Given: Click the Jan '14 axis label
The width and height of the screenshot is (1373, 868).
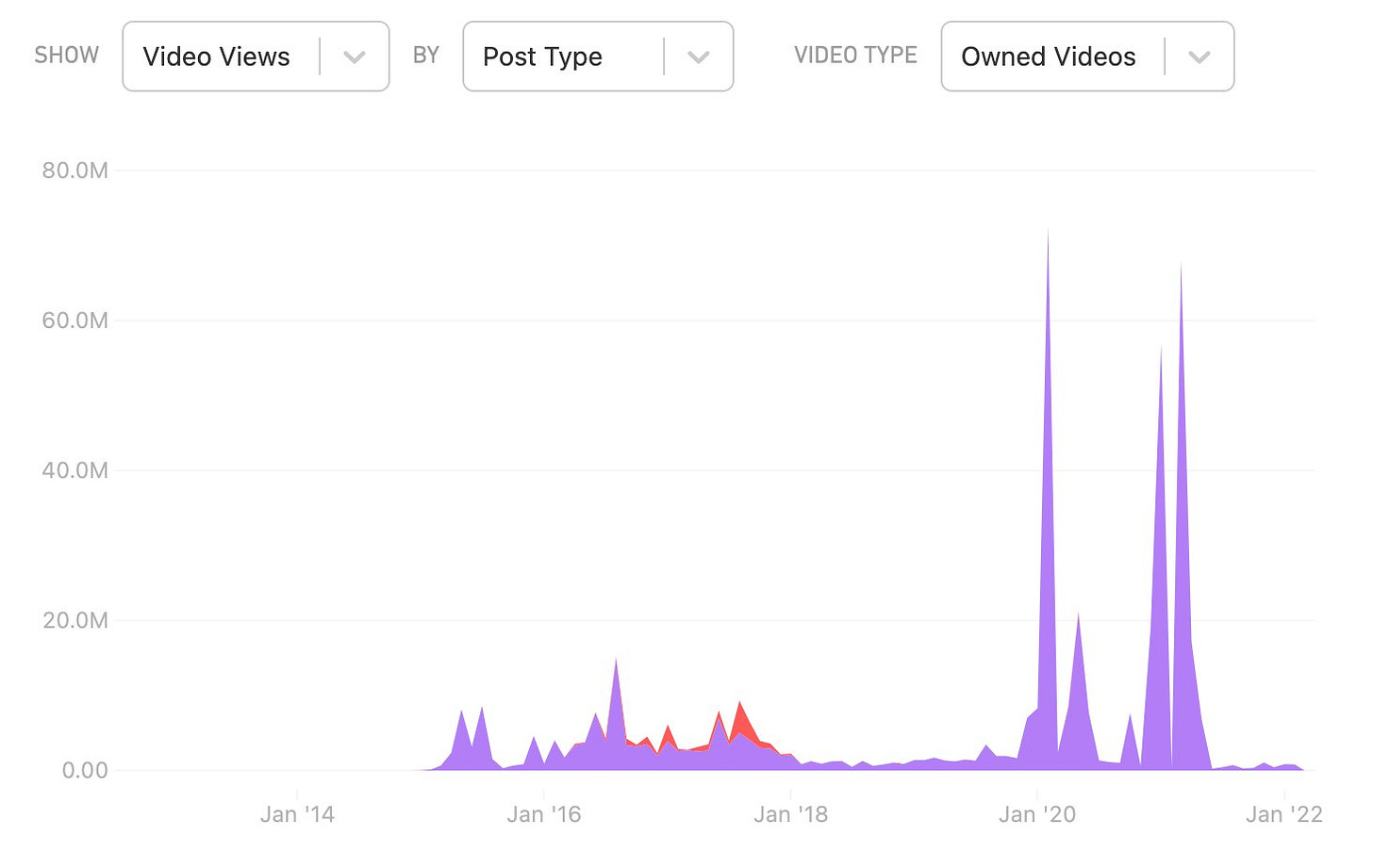Looking at the screenshot, I should [x=297, y=814].
